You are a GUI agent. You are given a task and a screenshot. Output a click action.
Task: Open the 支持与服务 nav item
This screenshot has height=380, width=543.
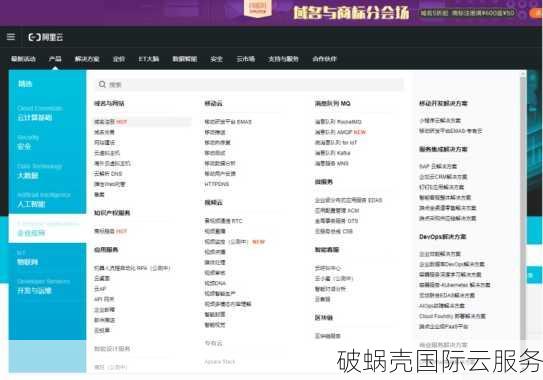pos(283,59)
